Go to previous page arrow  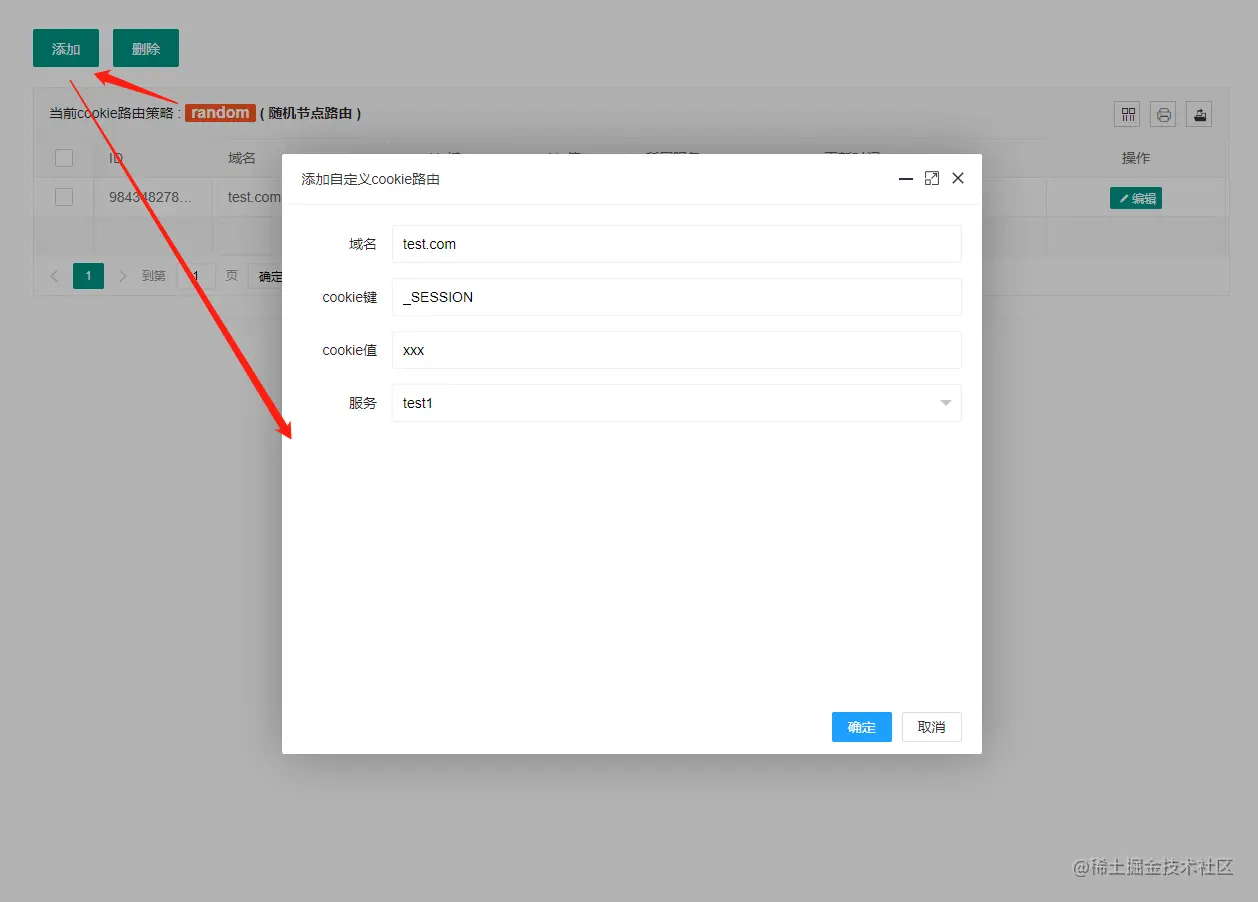(54, 276)
